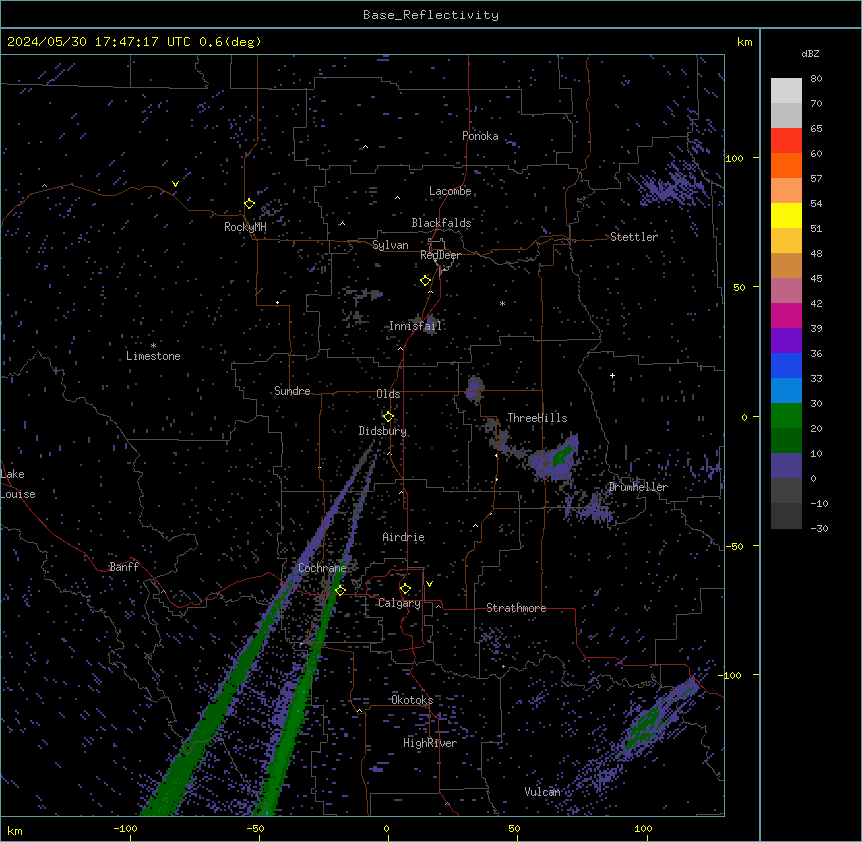The image size is (862, 842).
Task: Click the Drumheller label
Action: click(638, 487)
